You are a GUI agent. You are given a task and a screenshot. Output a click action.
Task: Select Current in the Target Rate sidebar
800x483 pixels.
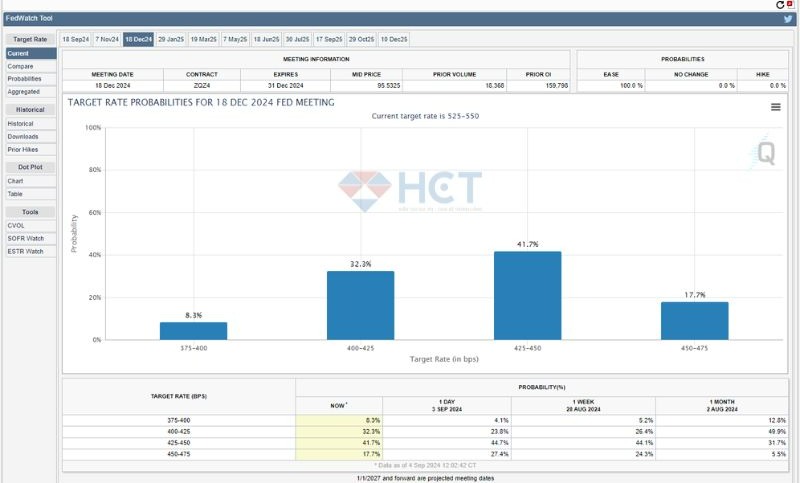click(x=31, y=54)
